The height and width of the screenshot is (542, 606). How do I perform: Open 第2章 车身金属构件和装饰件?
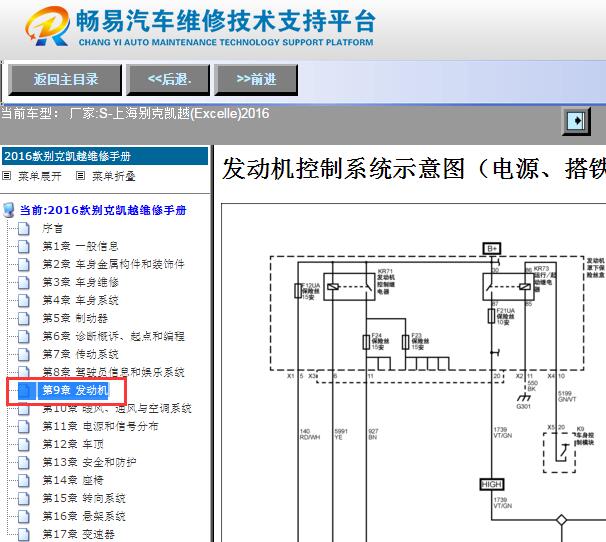[113, 264]
